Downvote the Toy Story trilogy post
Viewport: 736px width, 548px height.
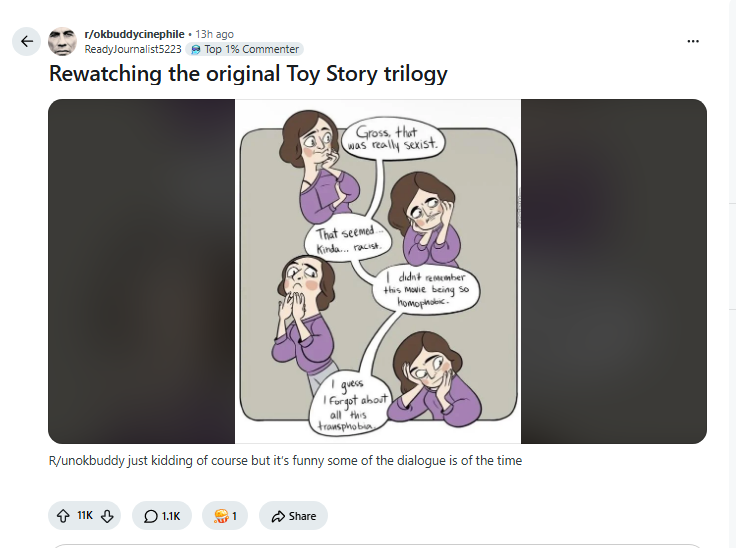click(107, 516)
